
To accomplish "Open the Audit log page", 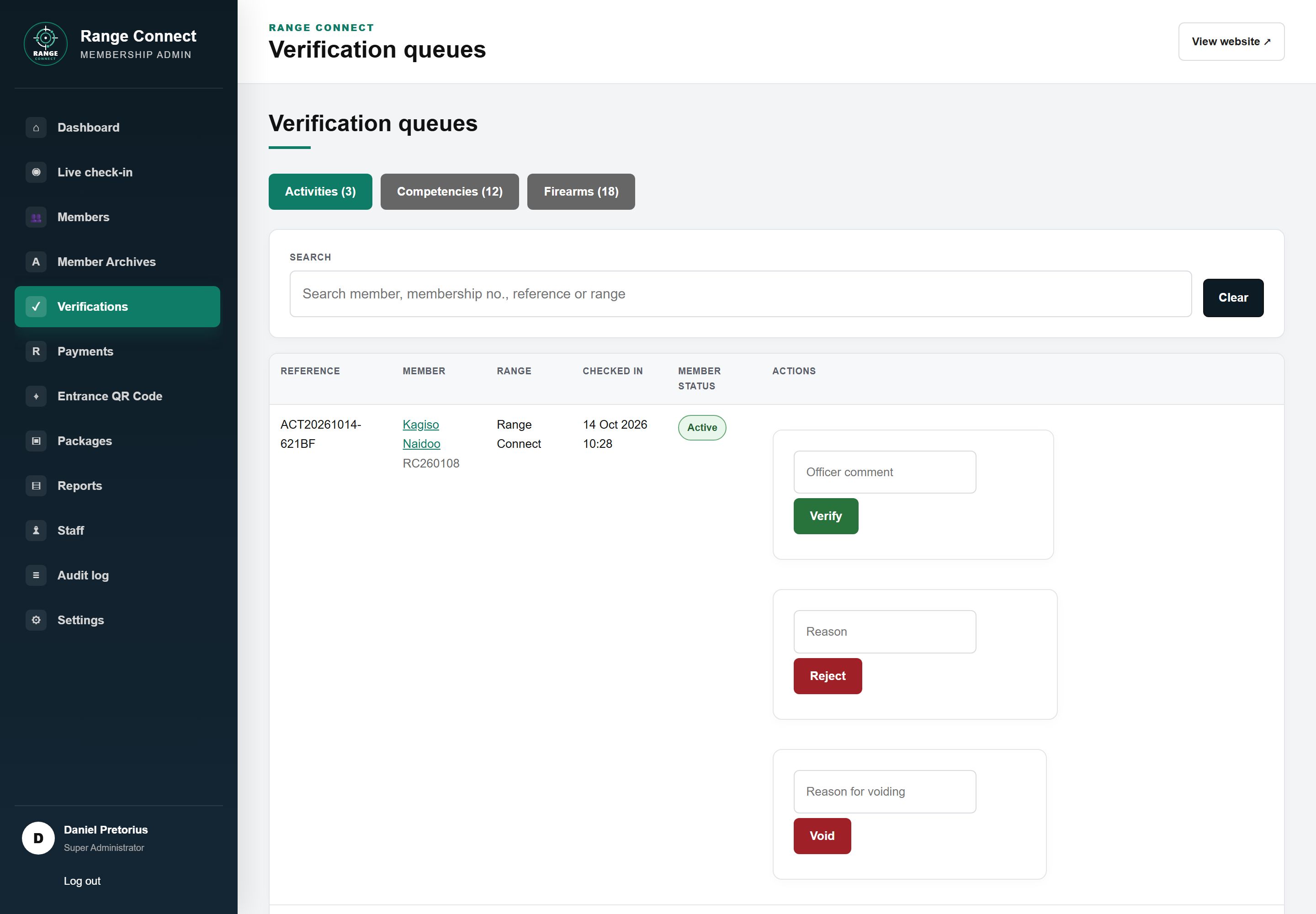I will pos(117,575).
